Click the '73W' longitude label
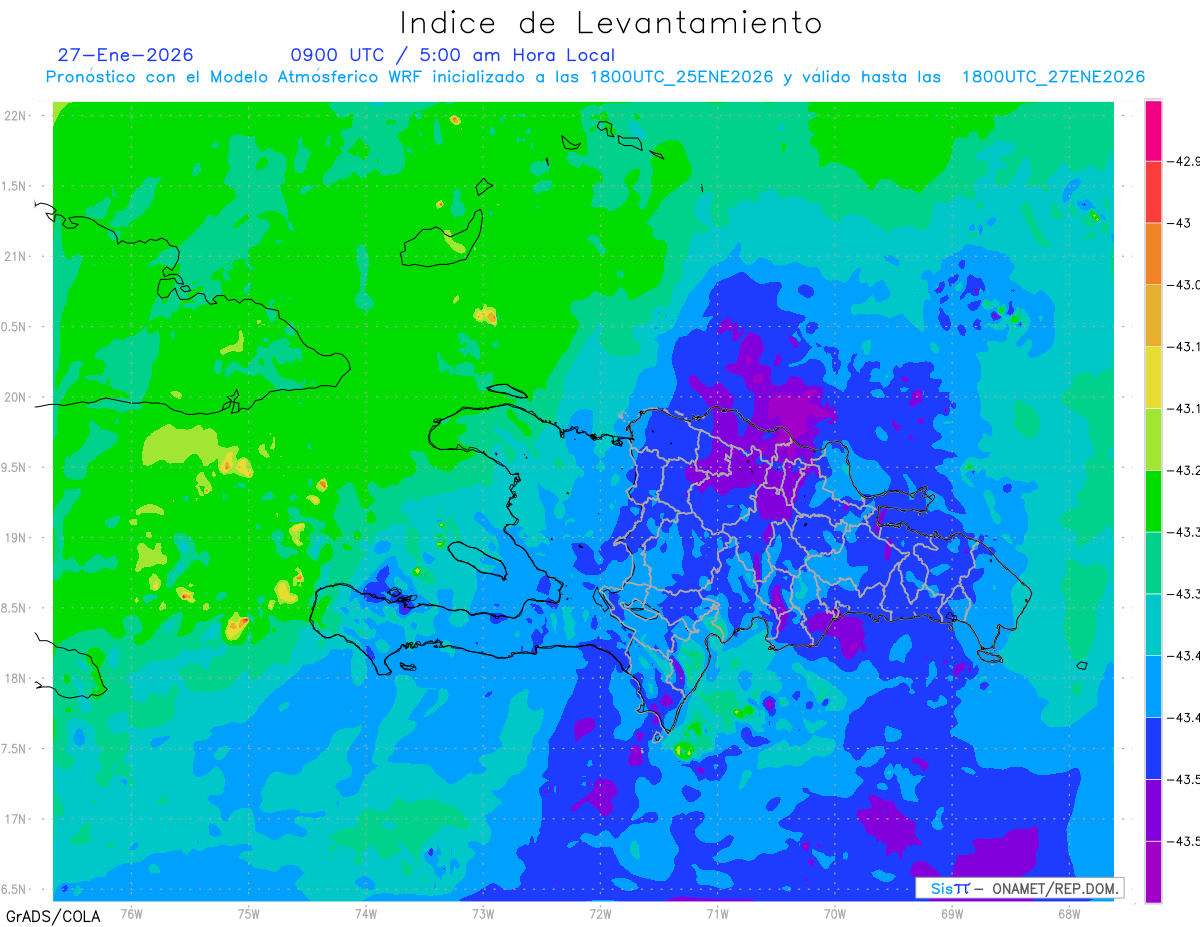The image size is (1200, 927). 483,912
